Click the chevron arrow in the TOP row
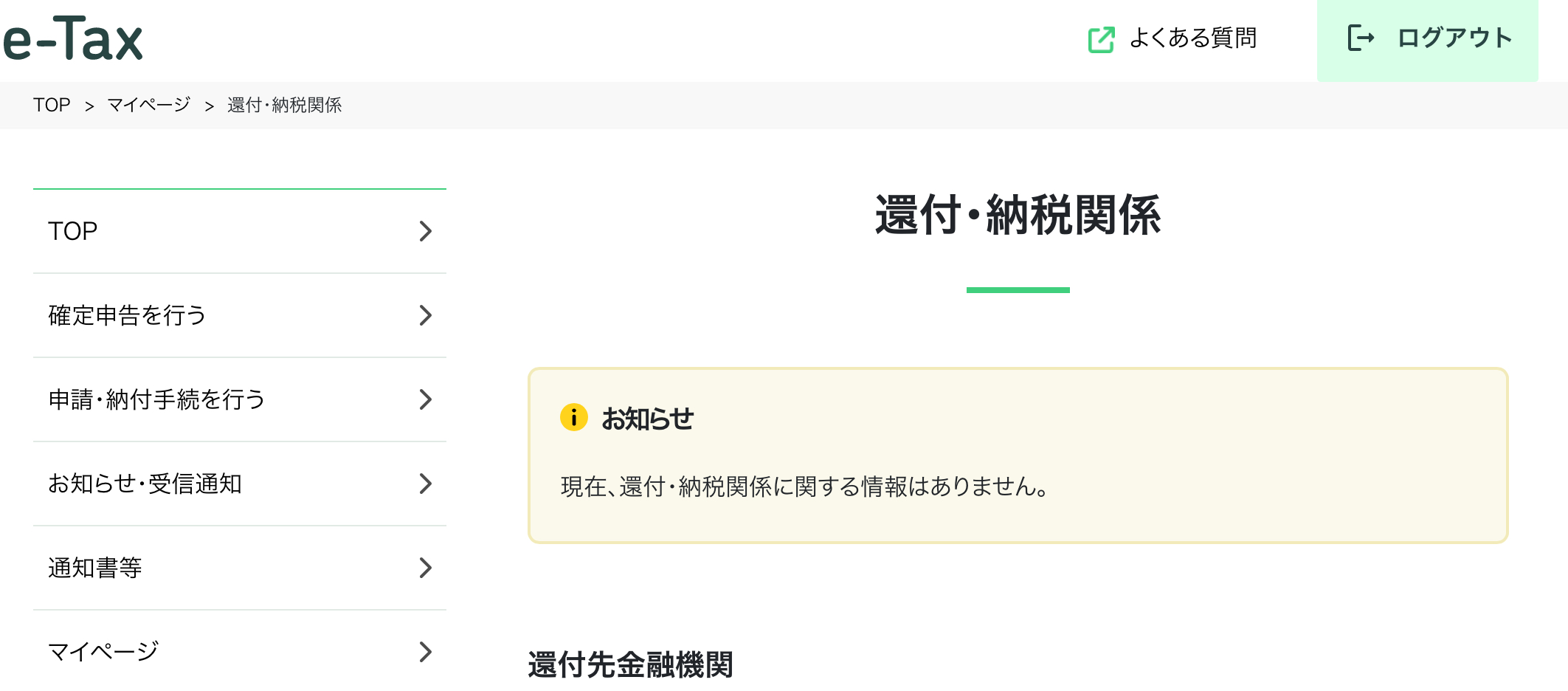This screenshot has width=1568, height=691. coord(425,231)
